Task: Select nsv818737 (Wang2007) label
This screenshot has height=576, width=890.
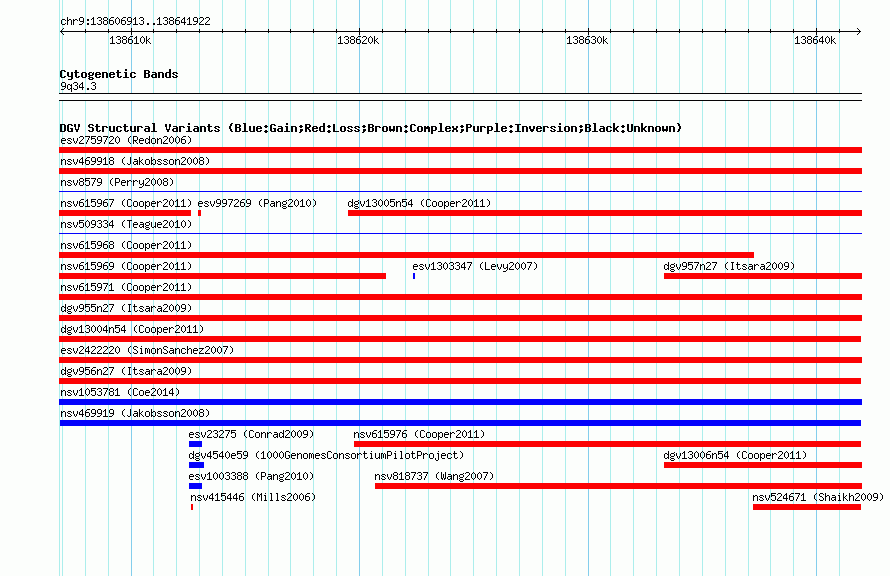Action: point(434,476)
